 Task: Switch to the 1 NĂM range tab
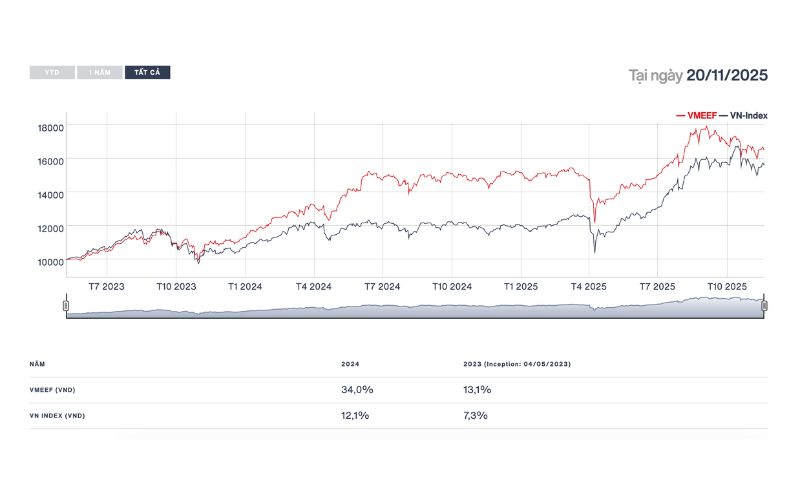(x=99, y=73)
